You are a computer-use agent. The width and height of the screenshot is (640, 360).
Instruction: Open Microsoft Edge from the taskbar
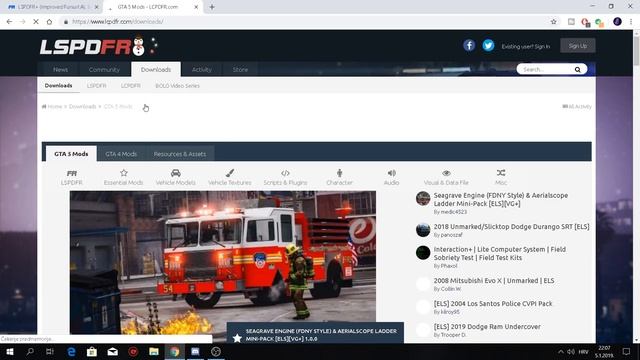point(71,351)
